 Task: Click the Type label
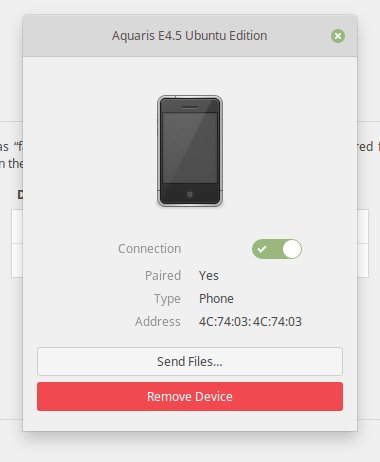[x=167, y=299]
